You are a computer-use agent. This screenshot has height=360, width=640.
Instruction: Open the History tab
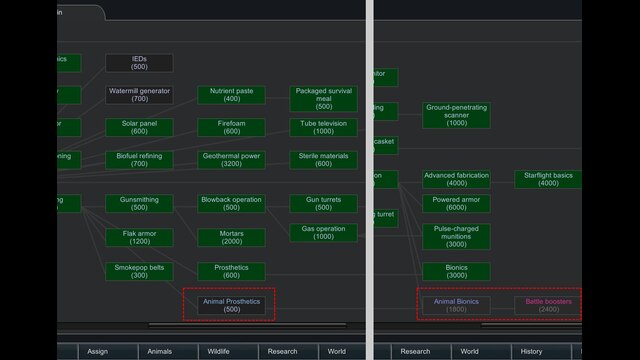541,351
